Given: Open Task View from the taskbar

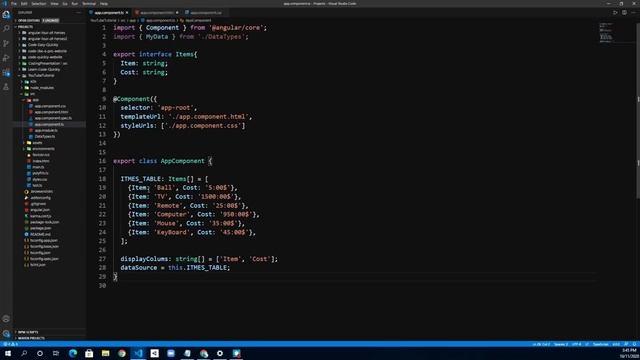Looking at the screenshot, I should point(56,353).
